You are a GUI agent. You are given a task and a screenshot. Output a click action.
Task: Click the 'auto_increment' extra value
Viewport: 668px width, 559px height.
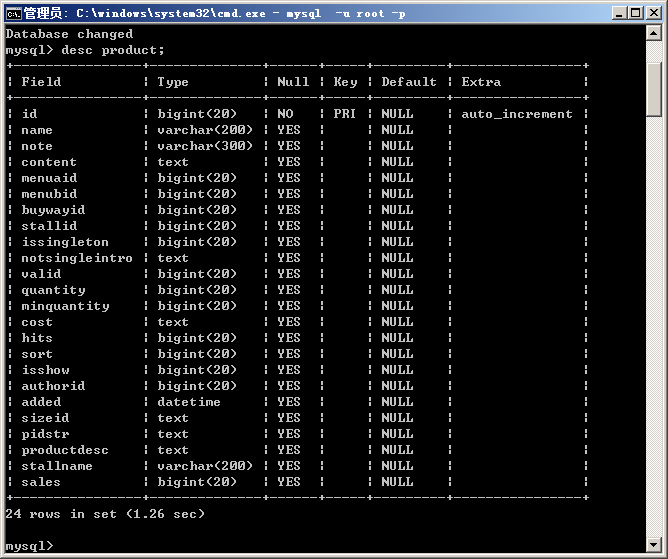517,114
